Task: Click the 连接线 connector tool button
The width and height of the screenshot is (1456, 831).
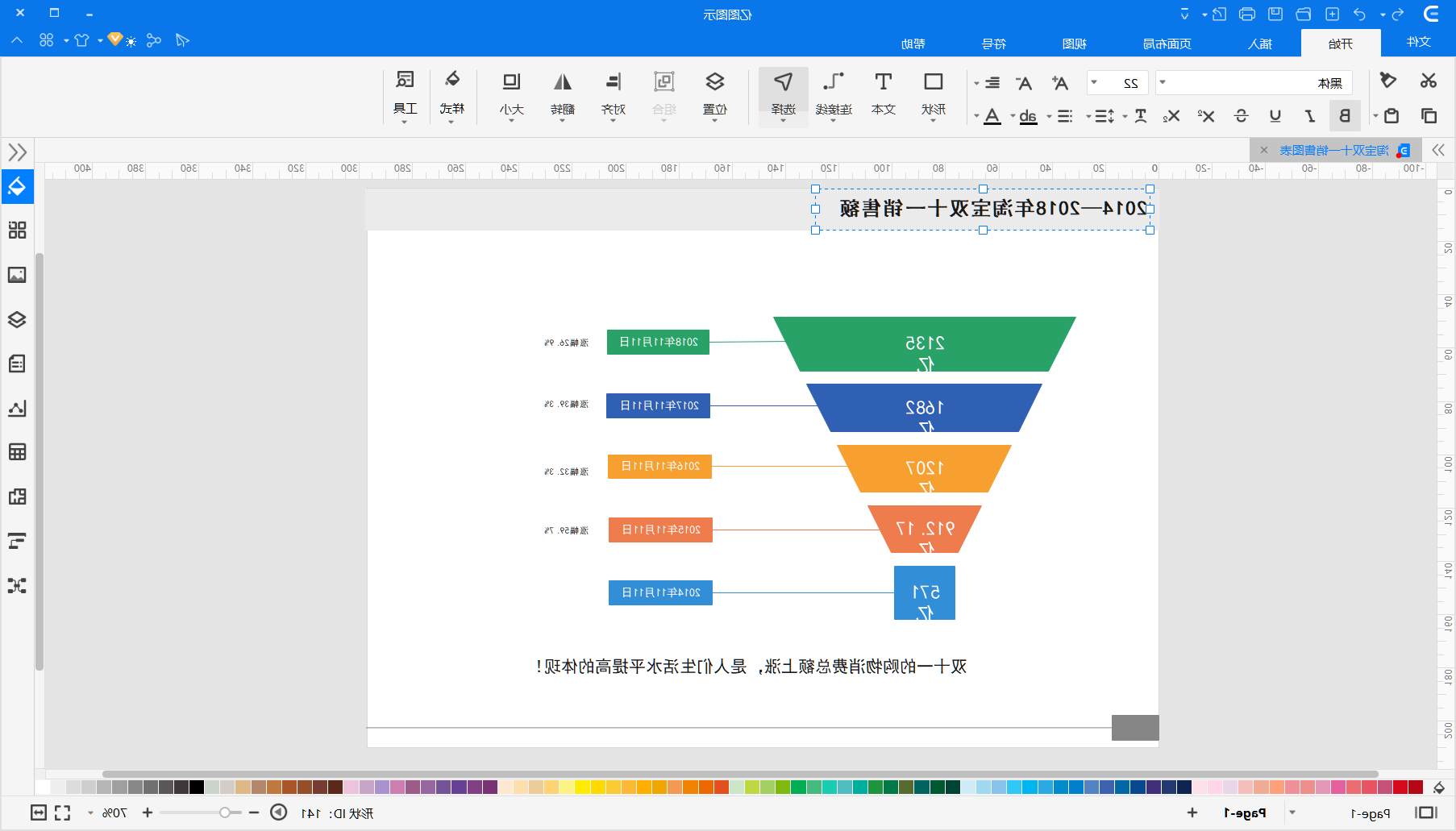Action: 834,95
